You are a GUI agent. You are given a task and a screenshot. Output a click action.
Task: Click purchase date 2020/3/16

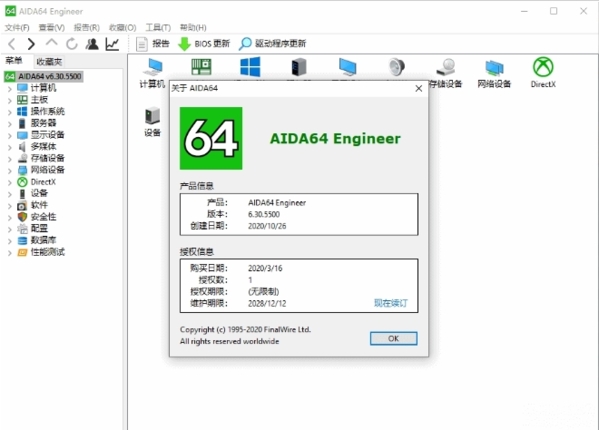[x=265, y=268]
